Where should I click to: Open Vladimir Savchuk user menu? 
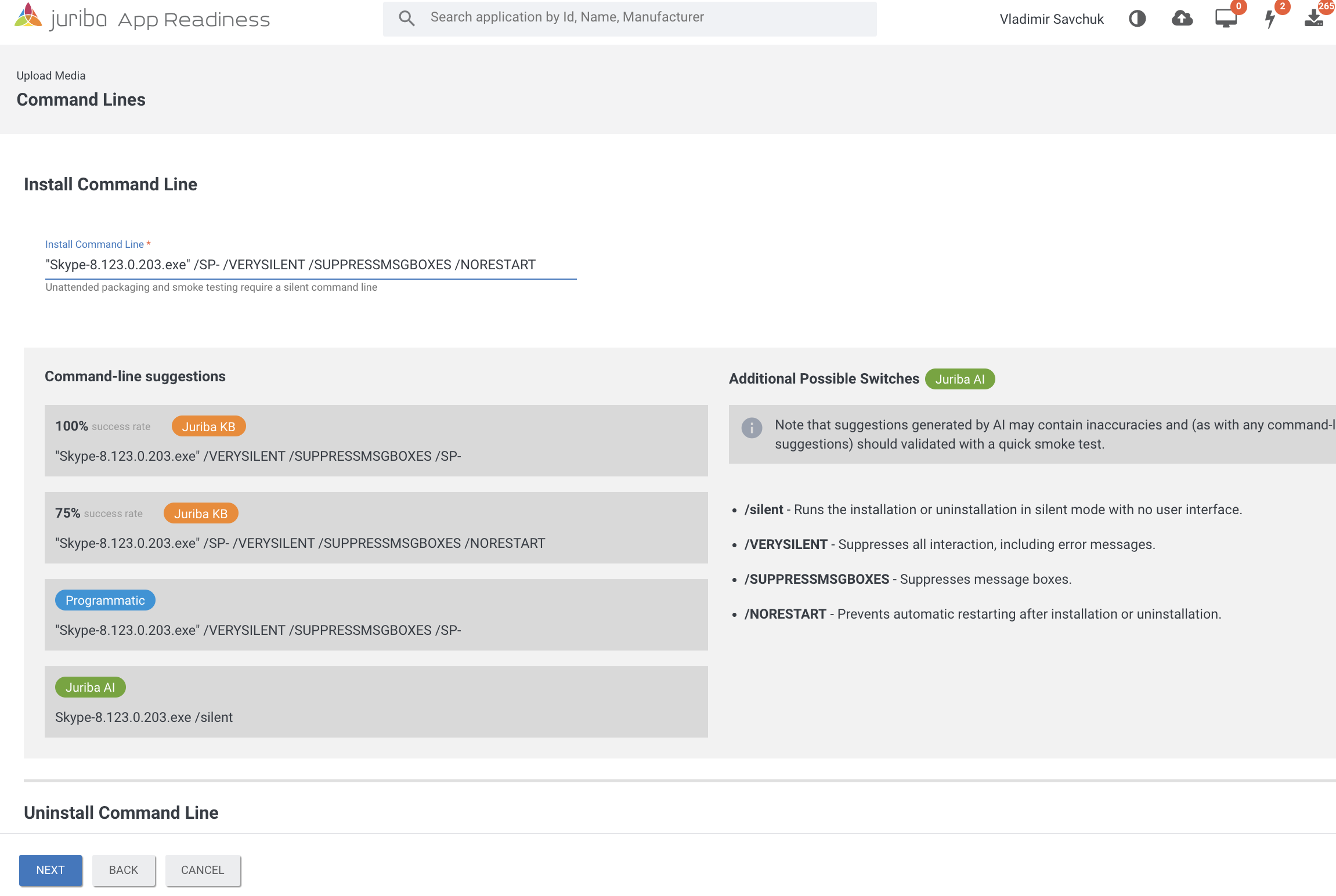coord(1052,19)
